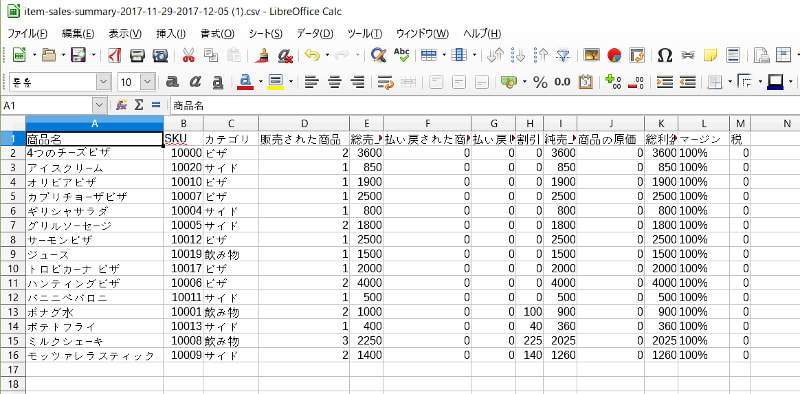Toggle Bold formatting

[x=172, y=82]
